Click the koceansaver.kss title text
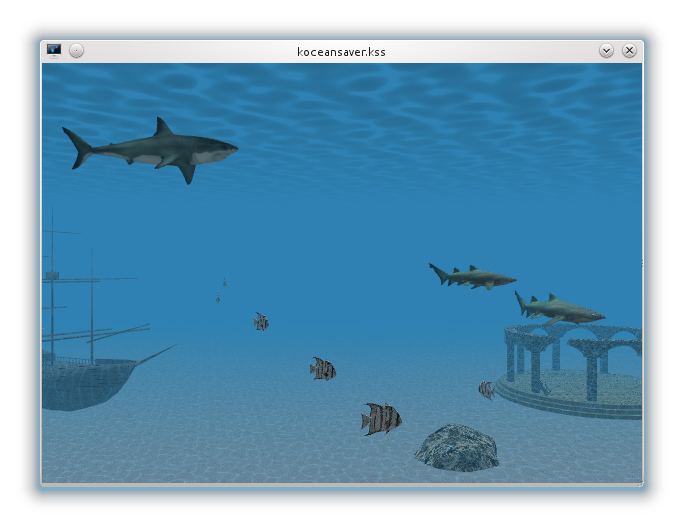The image size is (684, 527). point(341,52)
